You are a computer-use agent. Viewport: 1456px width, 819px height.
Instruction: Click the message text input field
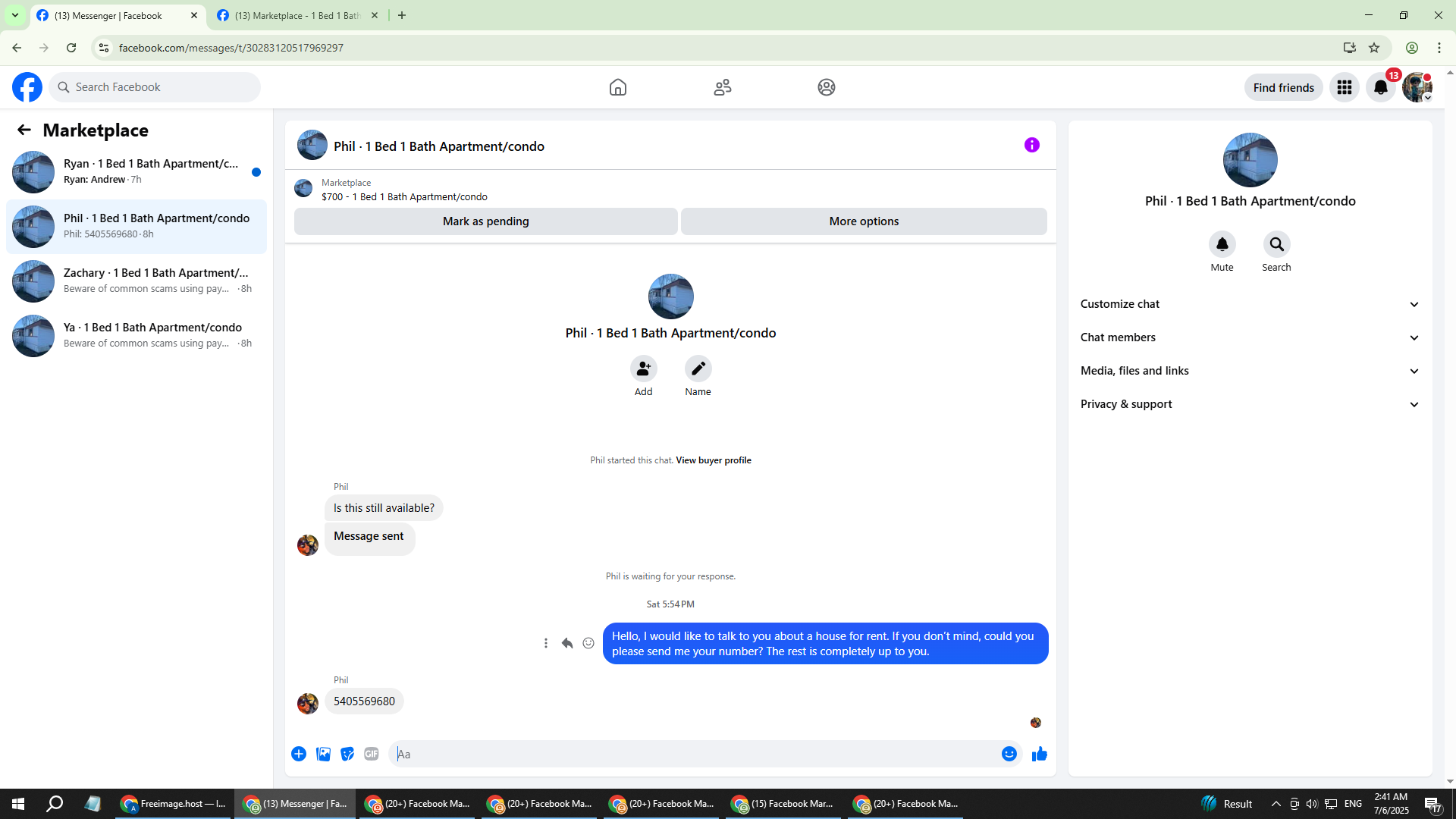694,754
